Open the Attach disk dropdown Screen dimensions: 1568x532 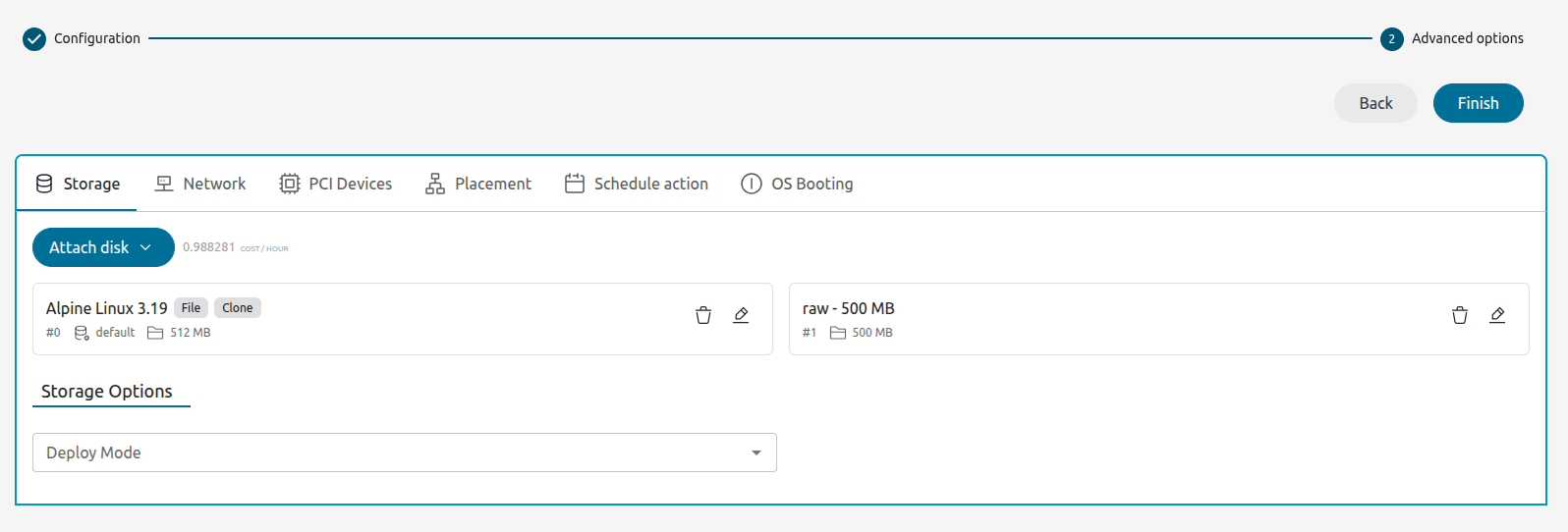pyautogui.click(x=103, y=247)
